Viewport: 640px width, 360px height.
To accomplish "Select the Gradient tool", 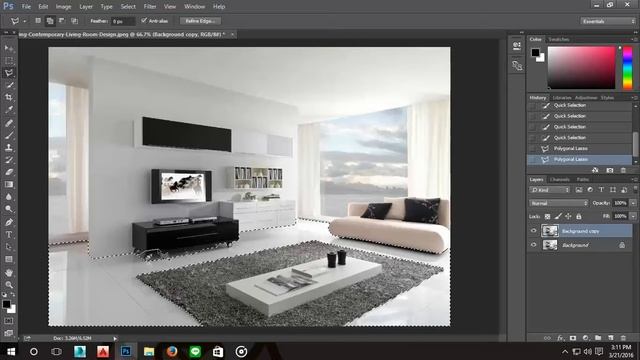I will click(x=9, y=184).
